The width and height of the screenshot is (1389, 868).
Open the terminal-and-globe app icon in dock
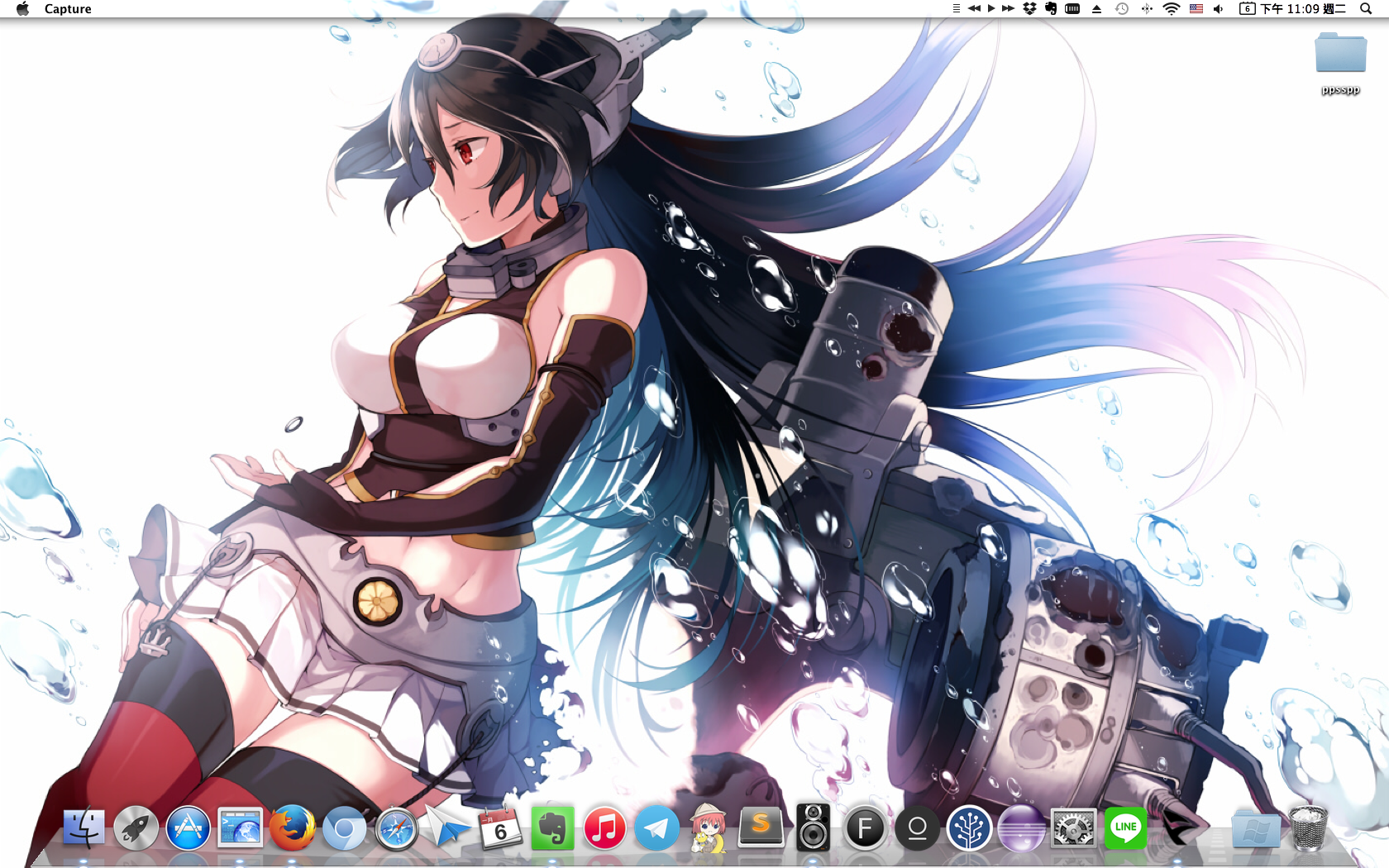240,828
